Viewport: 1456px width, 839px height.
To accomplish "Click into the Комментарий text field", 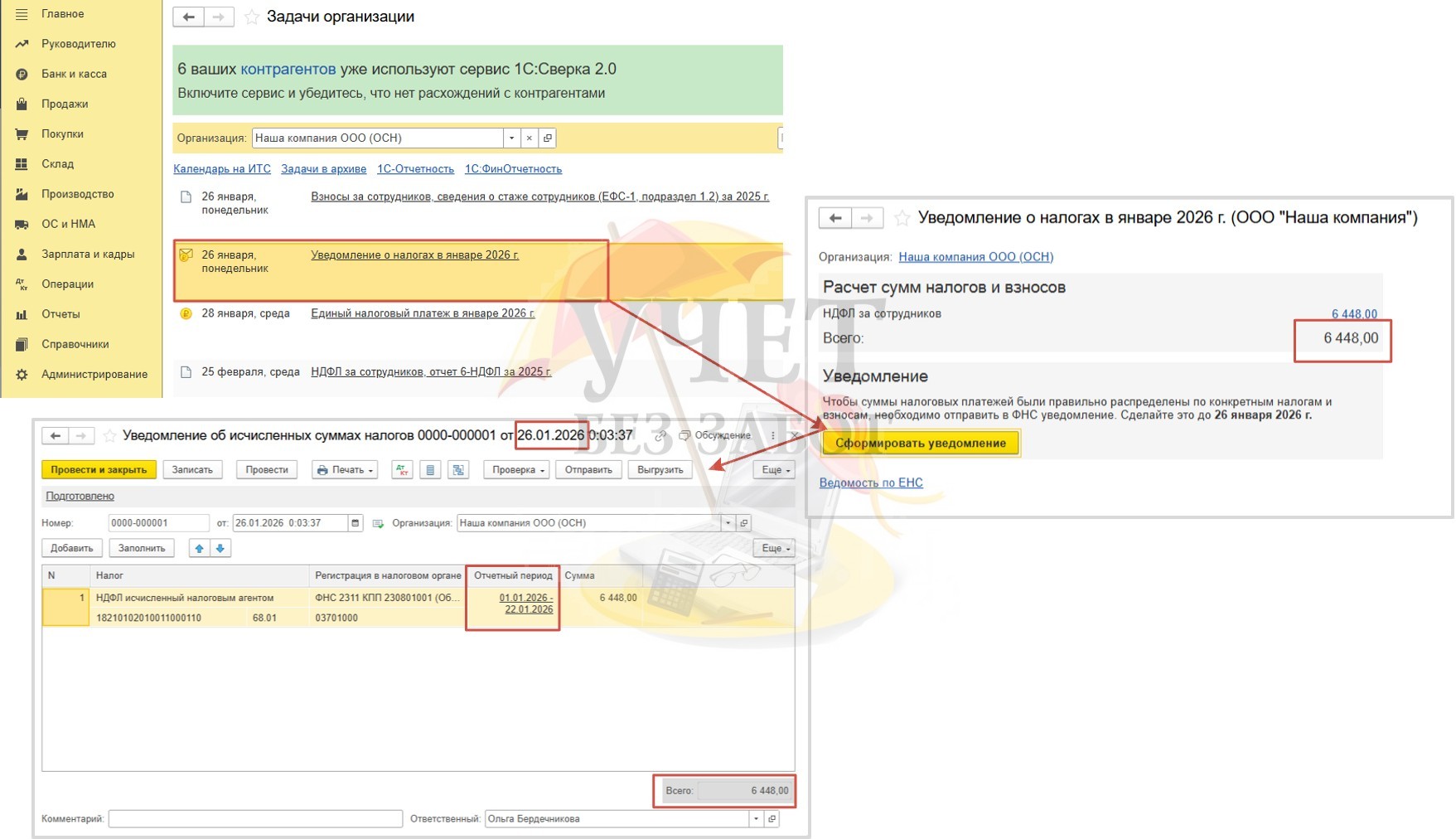I will click(x=255, y=819).
